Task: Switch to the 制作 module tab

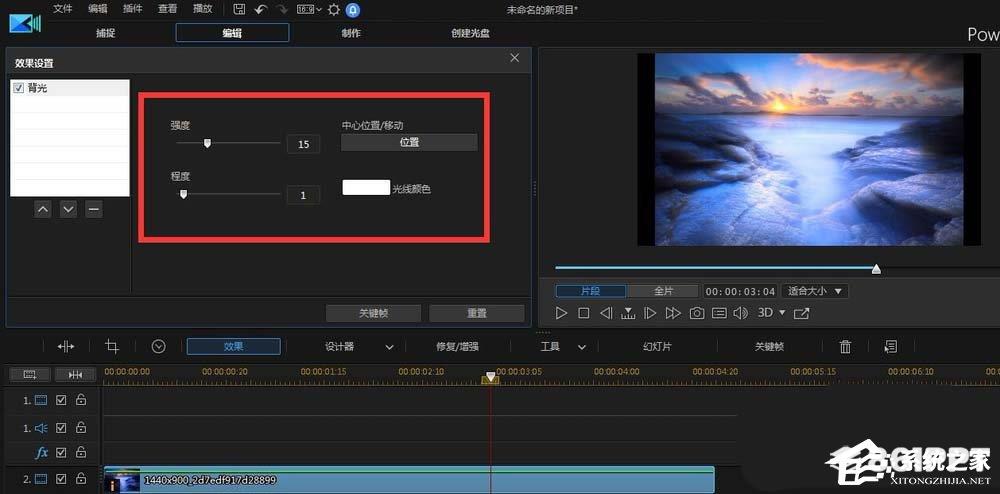Action: [x=351, y=33]
